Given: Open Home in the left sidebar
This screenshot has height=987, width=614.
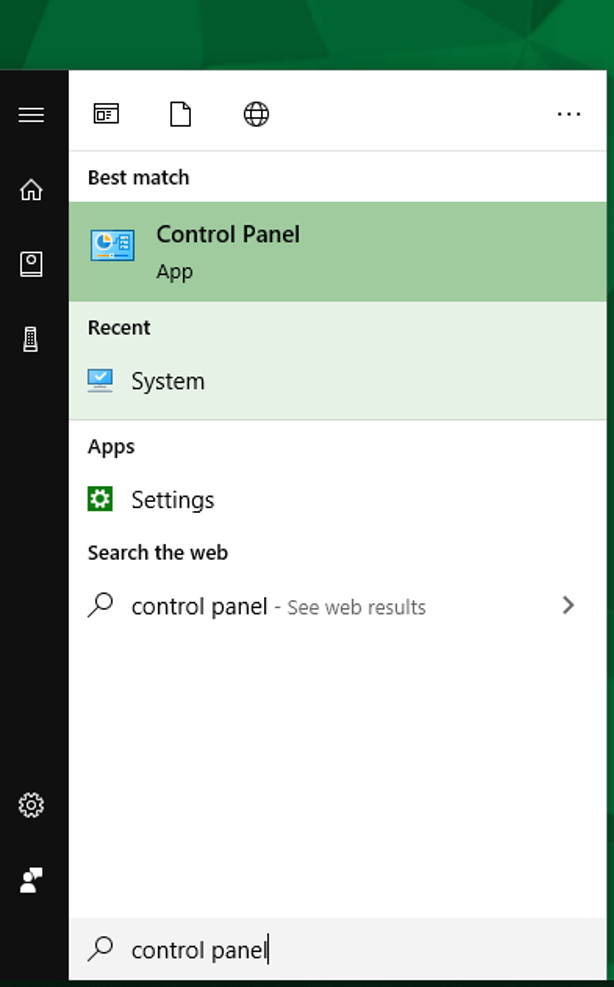Looking at the screenshot, I should point(31,189).
